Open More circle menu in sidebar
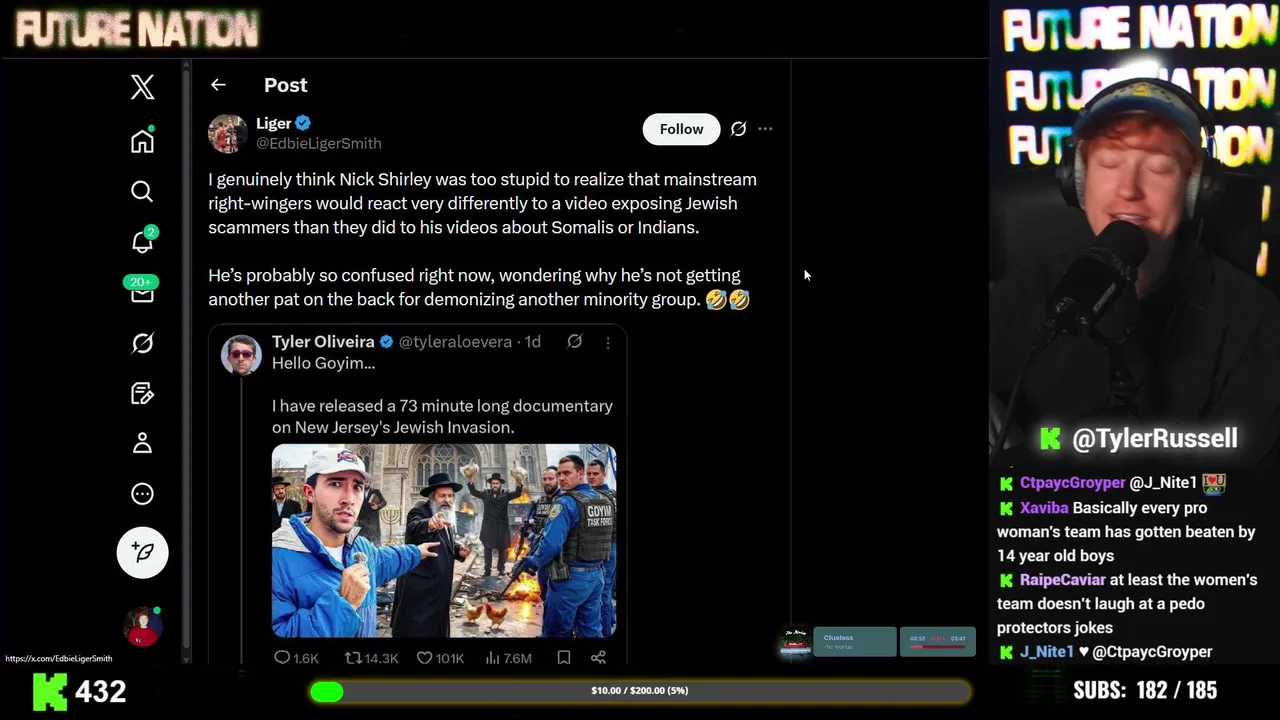The height and width of the screenshot is (720, 1280). pyautogui.click(x=142, y=494)
